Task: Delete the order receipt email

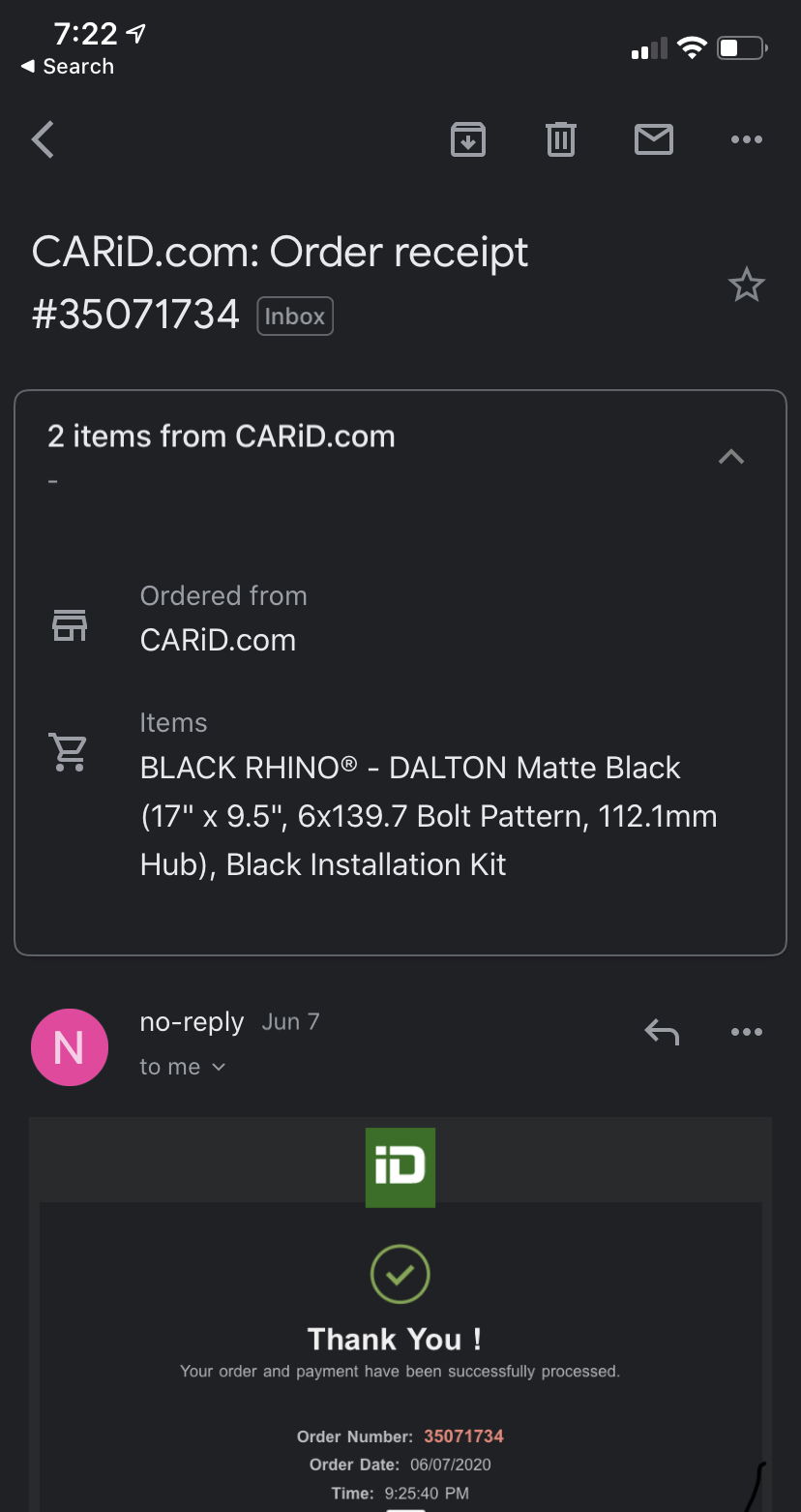Action: coord(561,139)
